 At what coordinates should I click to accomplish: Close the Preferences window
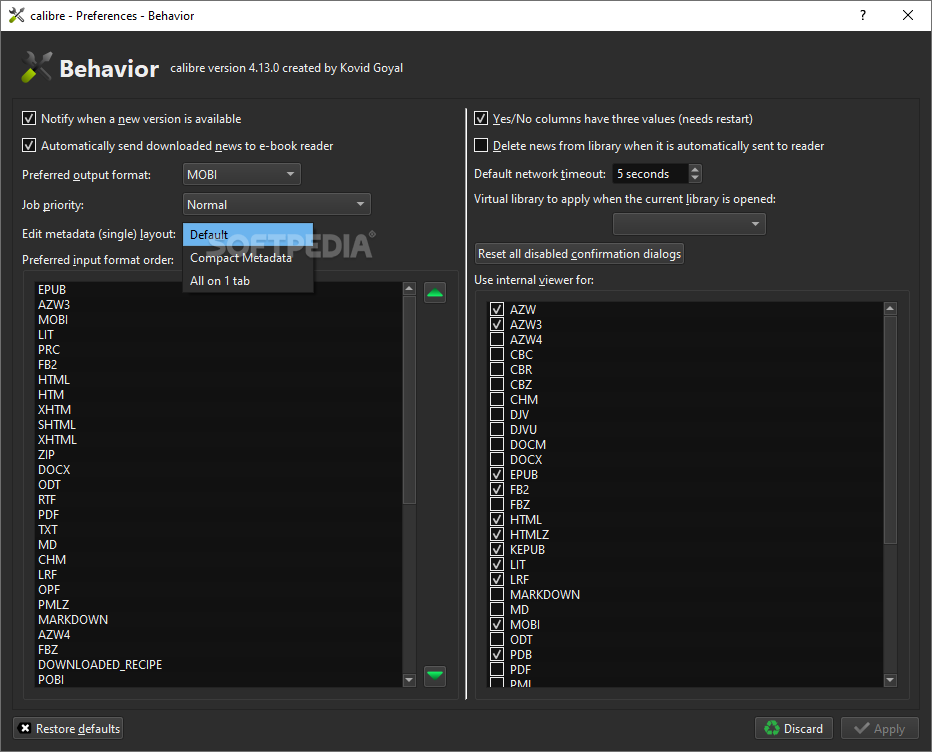click(x=908, y=15)
